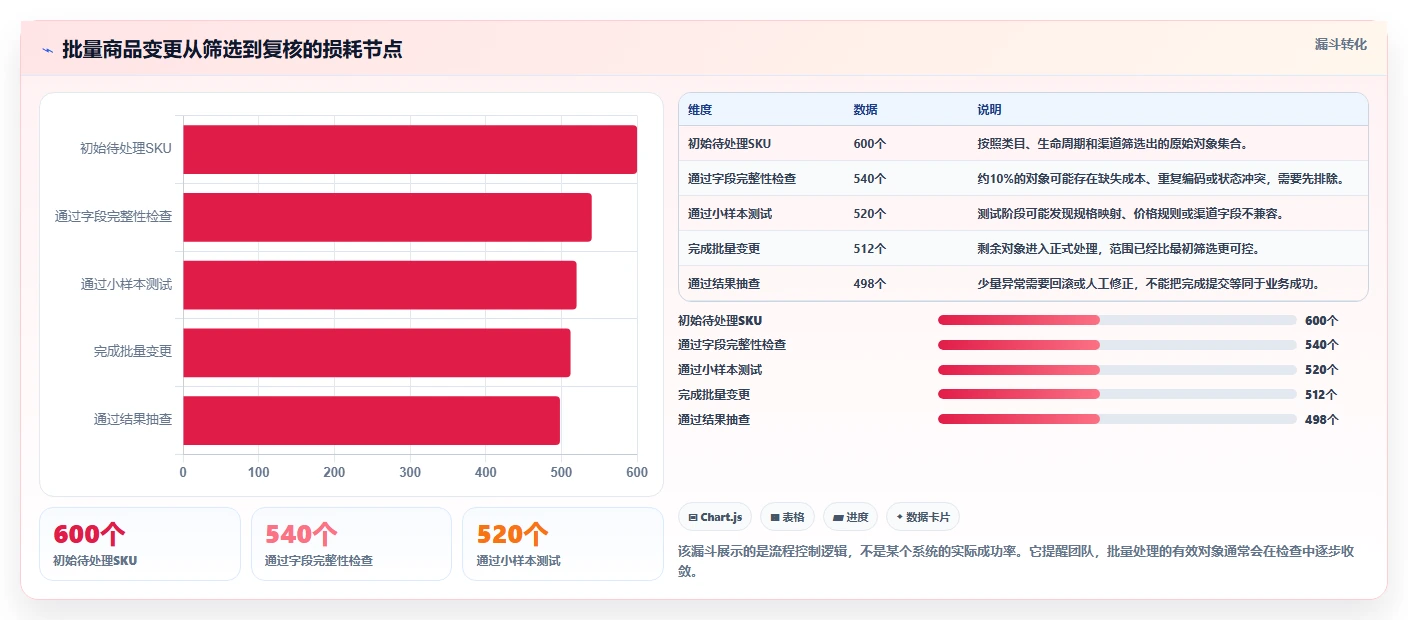Screen dimensions: 1408x620
Task: Click the 通过小样本测试 table row label
Action: click(730, 214)
